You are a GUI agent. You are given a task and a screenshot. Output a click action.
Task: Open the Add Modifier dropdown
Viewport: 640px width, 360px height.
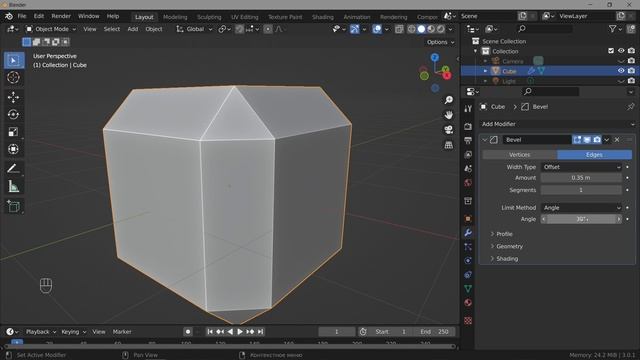click(558, 124)
